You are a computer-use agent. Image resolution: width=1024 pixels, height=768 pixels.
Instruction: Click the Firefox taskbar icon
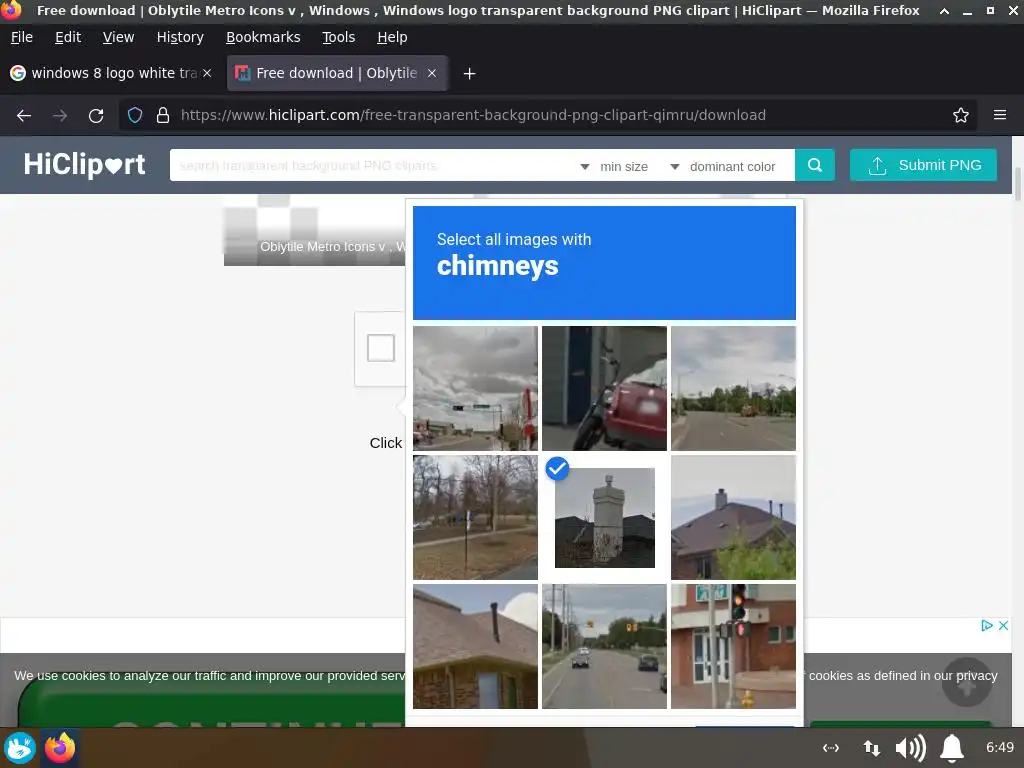(60, 748)
